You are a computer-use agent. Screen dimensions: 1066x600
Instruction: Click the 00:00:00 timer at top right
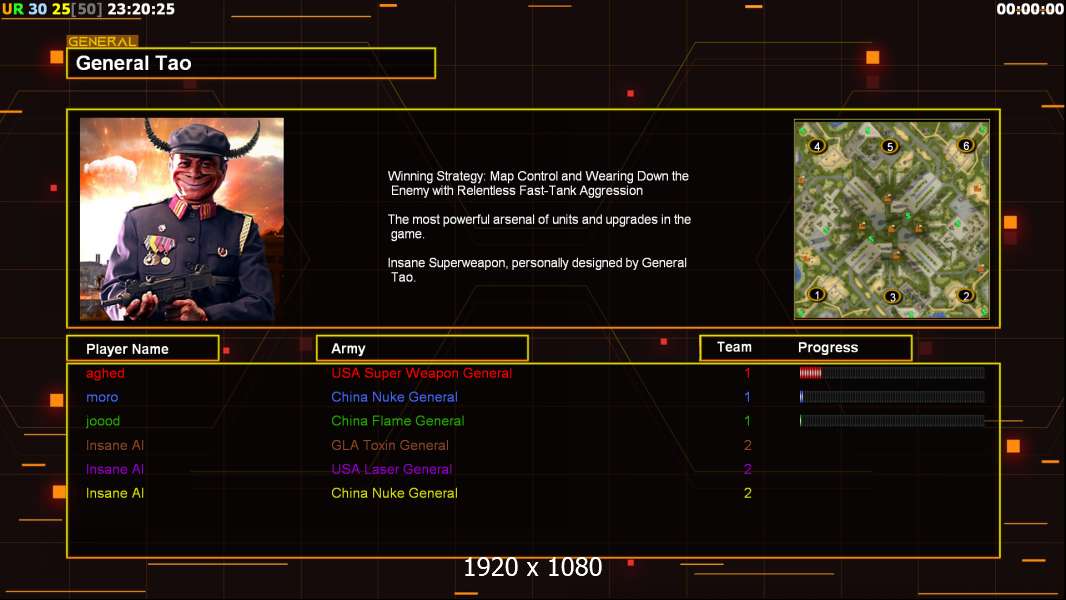(1030, 9)
